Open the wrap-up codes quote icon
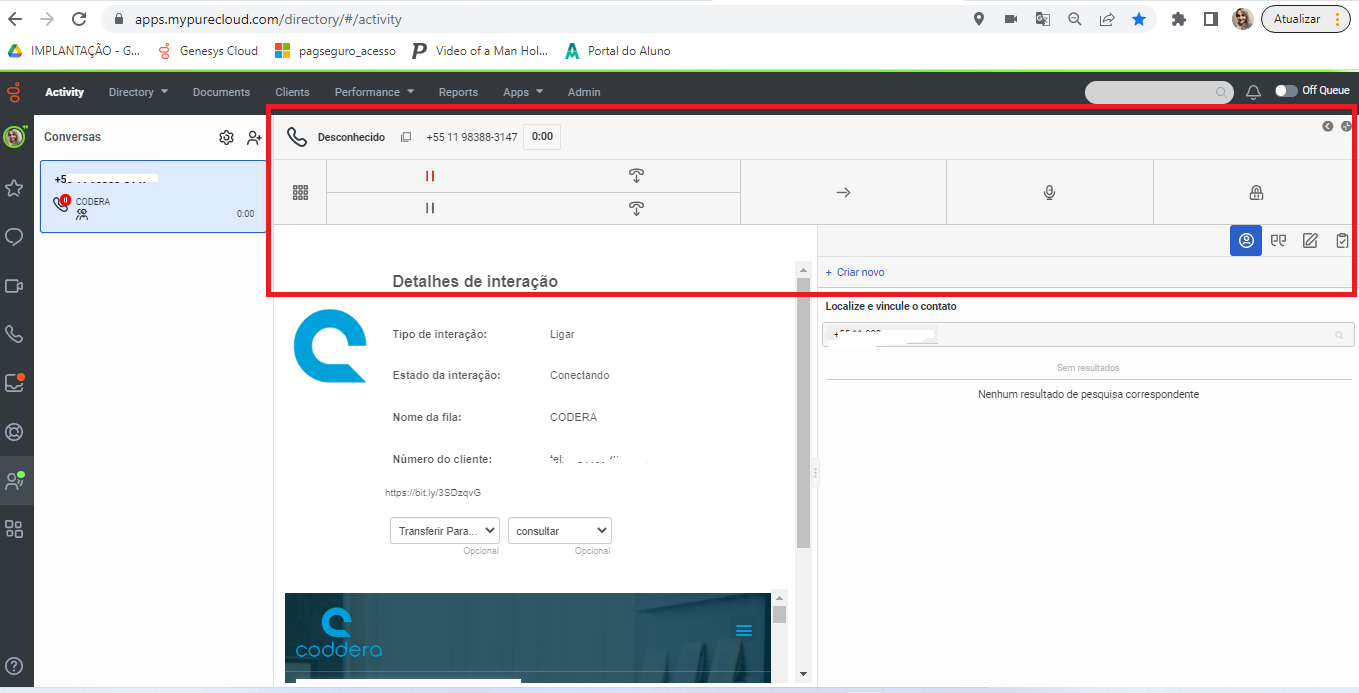Screen dimensions: 1359x693 tap(1278, 240)
